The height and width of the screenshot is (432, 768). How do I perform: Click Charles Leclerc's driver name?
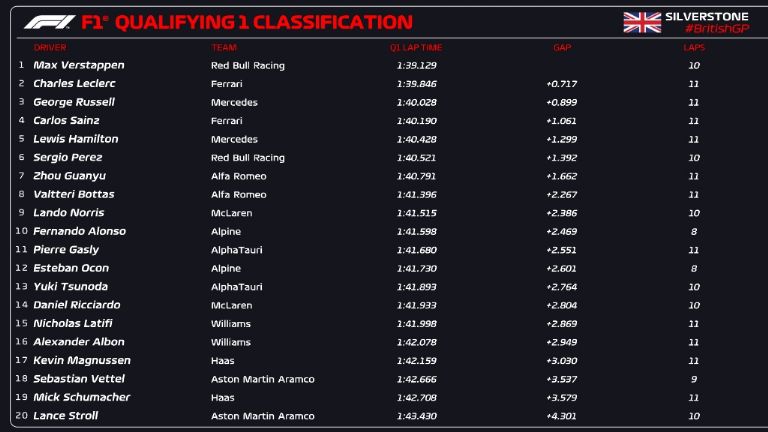click(x=74, y=84)
